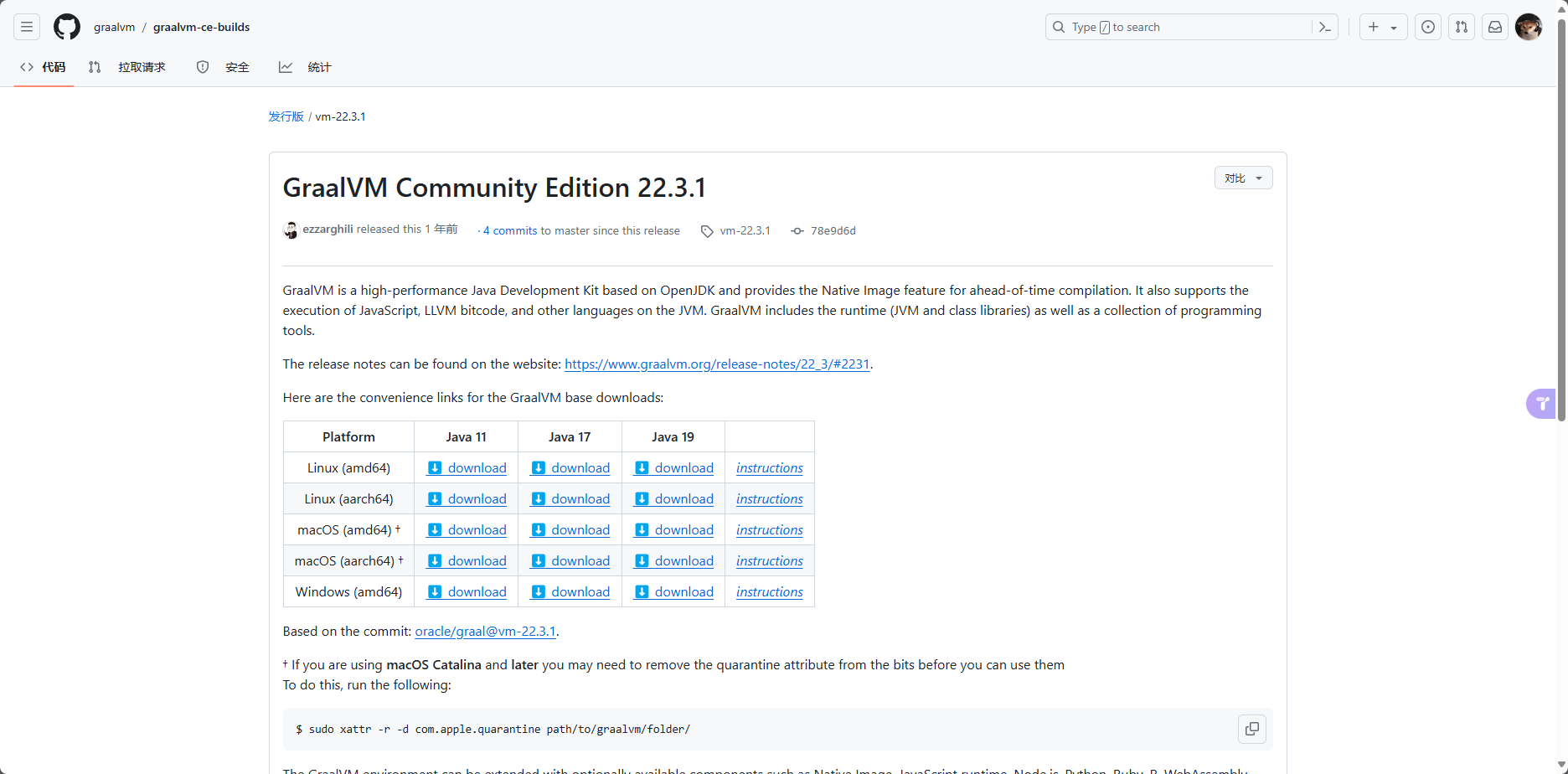Screen dimensions: 1568x774
Task: Download macOS (amd64) Java 11 build
Action: tap(467, 530)
